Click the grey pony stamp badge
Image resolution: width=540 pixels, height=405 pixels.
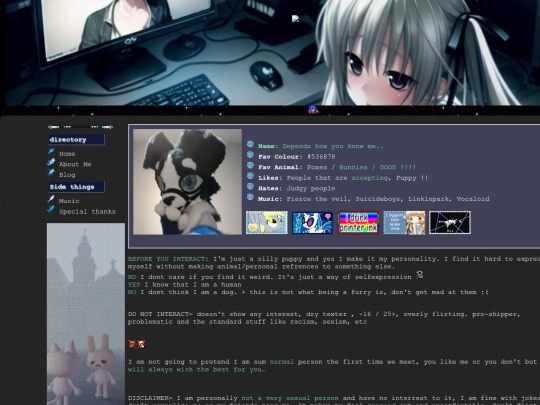(x=267, y=223)
